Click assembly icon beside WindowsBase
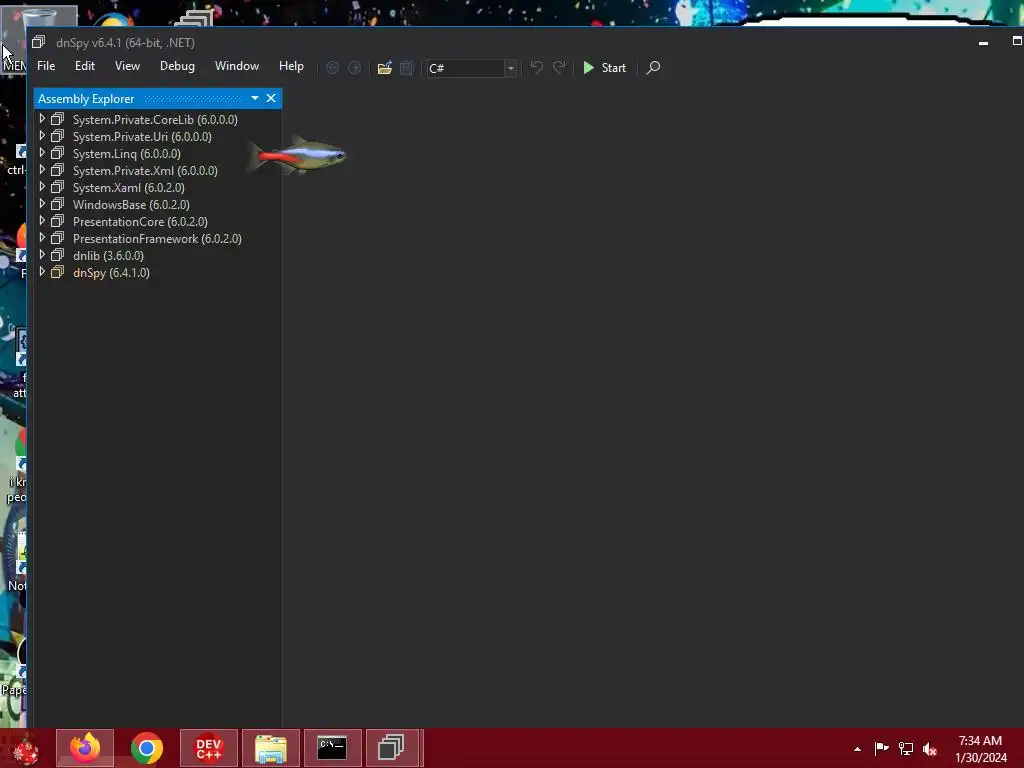 57,204
